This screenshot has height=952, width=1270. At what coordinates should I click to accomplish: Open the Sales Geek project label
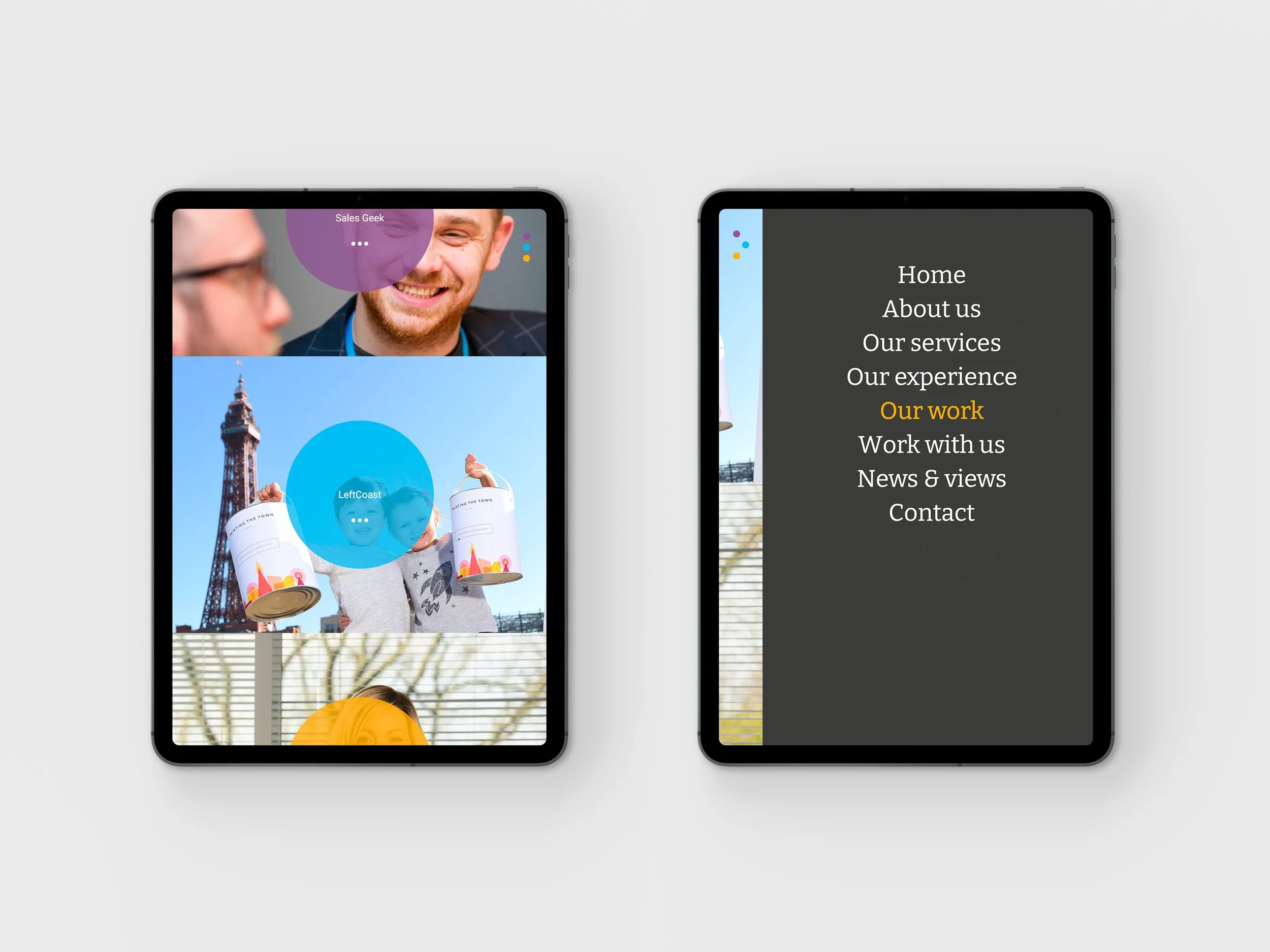[x=360, y=218]
